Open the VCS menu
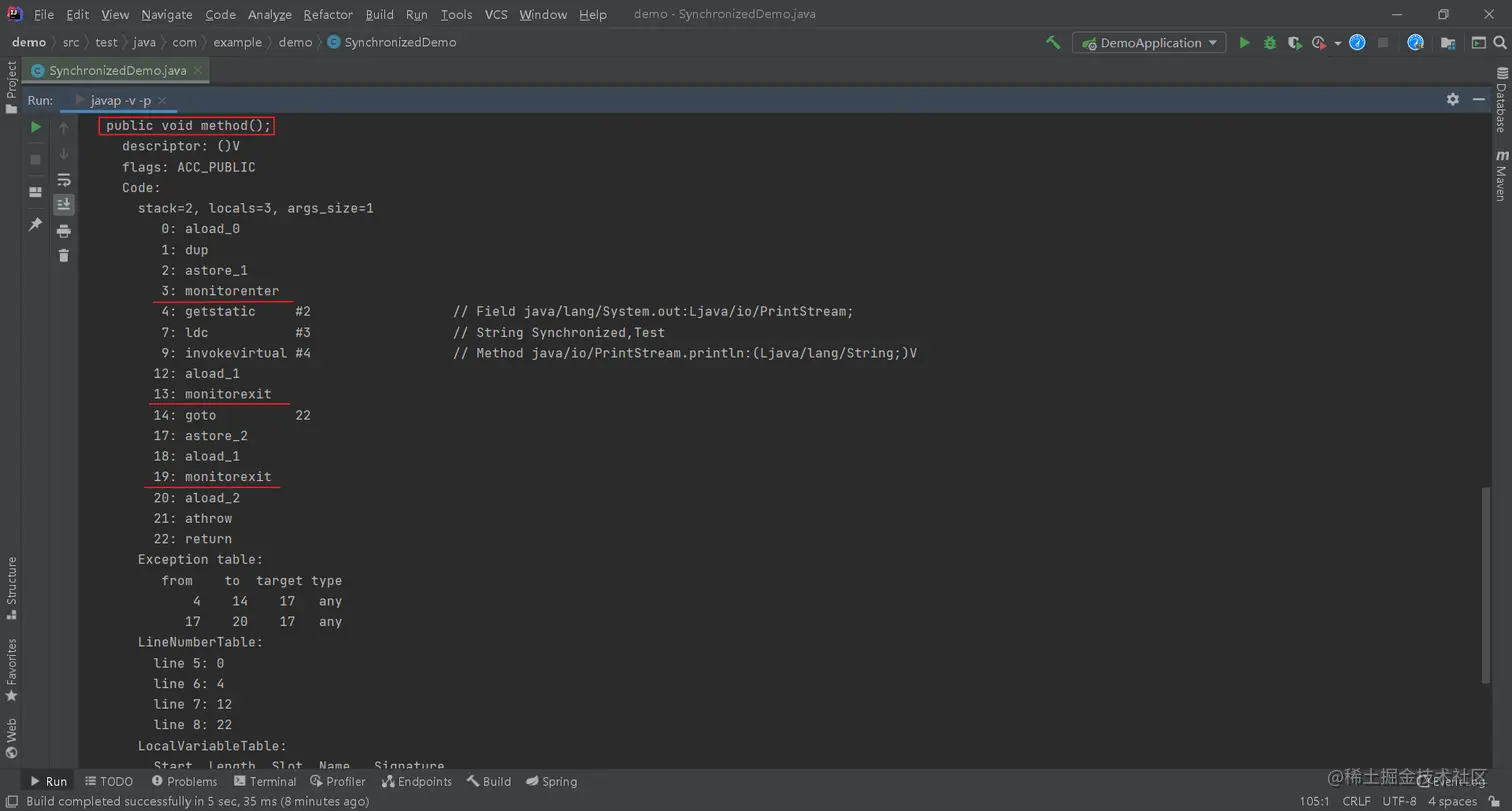1512x811 pixels. point(496,14)
